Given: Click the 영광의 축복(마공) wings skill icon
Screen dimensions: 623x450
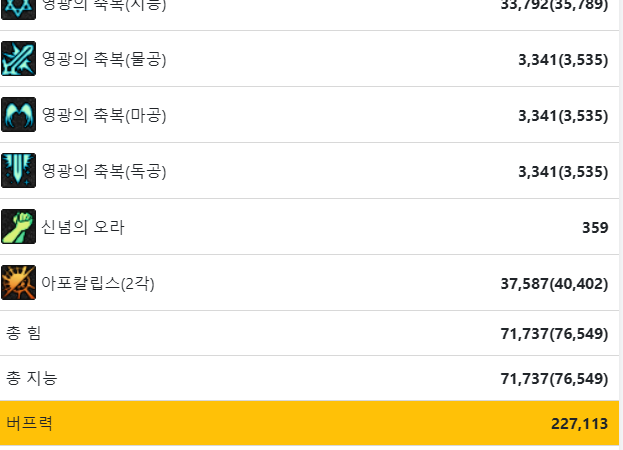Looking at the screenshot, I should pyautogui.click(x=18, y=114).
